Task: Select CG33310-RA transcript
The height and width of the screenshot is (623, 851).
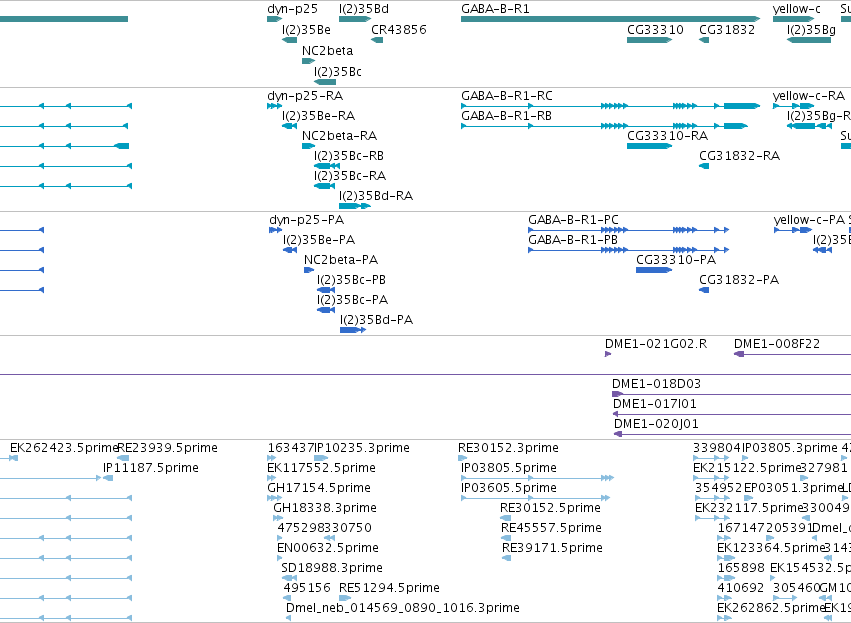Action: pos(649,146)
